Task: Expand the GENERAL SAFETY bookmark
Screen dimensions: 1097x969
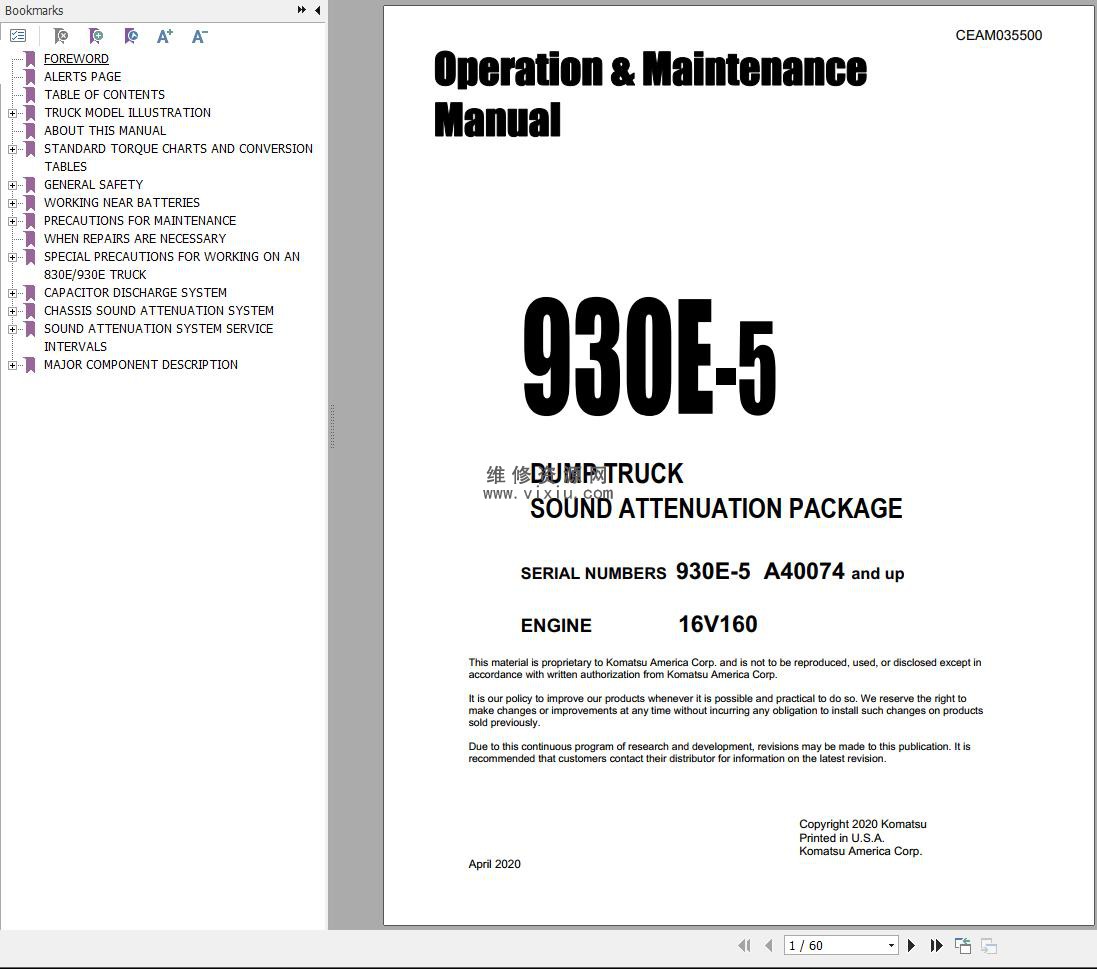Action: click(x=12, y=185)
